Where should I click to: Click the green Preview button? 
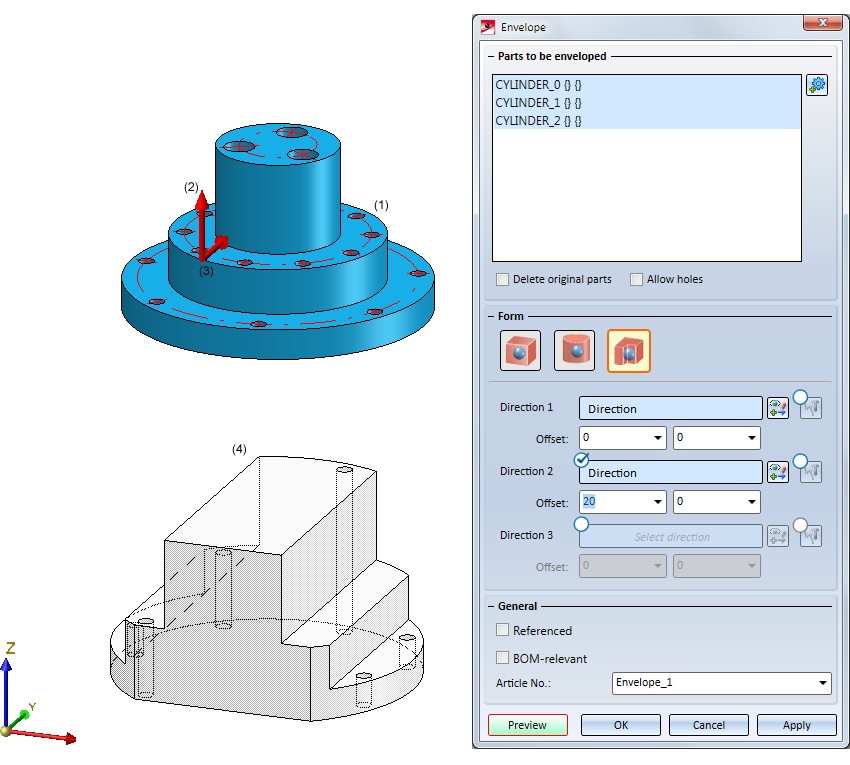pyautogui.click(x=527, y=725)
